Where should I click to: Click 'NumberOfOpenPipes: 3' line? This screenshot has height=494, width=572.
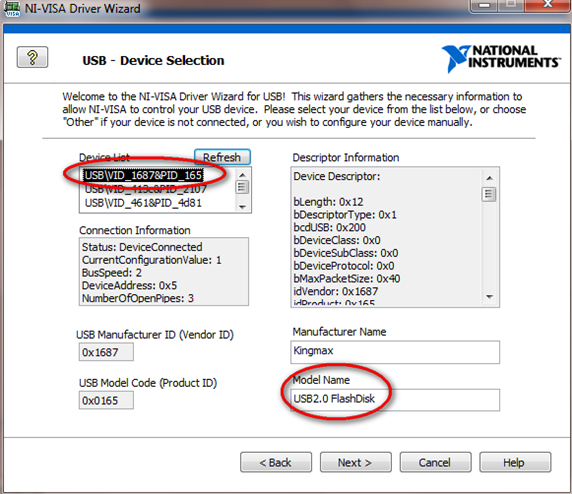[138, 298]
